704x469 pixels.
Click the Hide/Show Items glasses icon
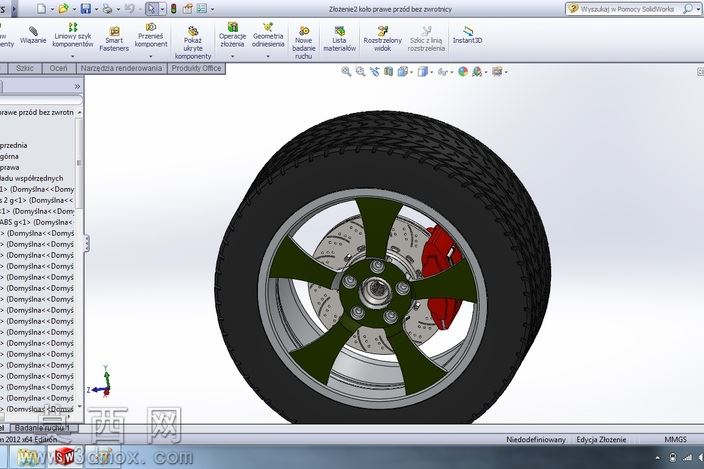[x=442, y=71]
